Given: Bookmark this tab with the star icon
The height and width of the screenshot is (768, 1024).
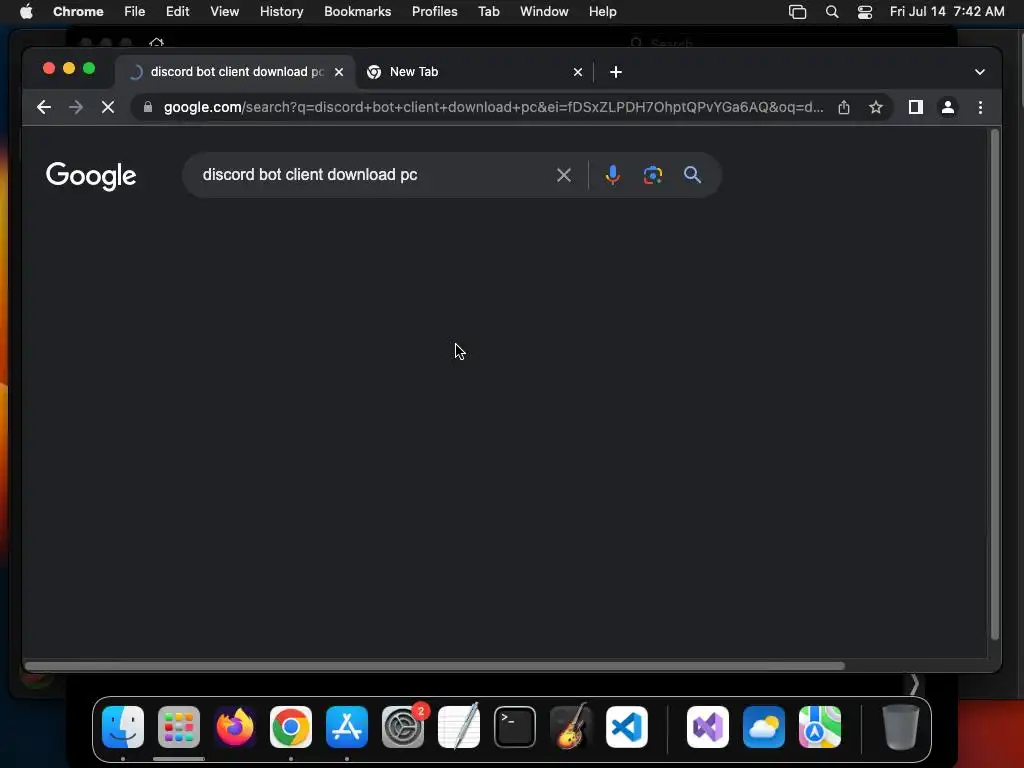Looking at the screenshot, I should [x=876, y=107].
